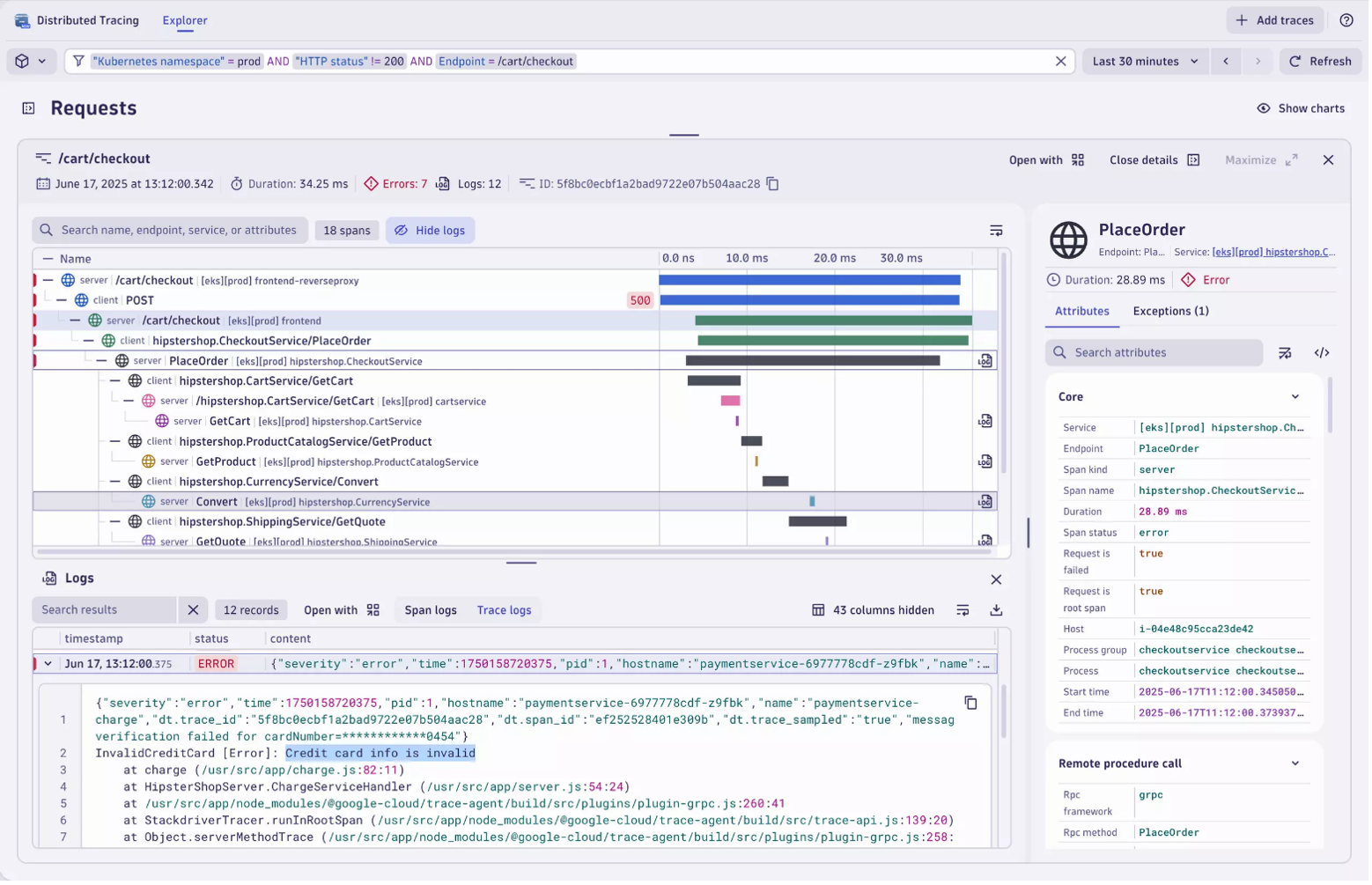Toggle Hide logs button
1372x885 pixels.
432,231
